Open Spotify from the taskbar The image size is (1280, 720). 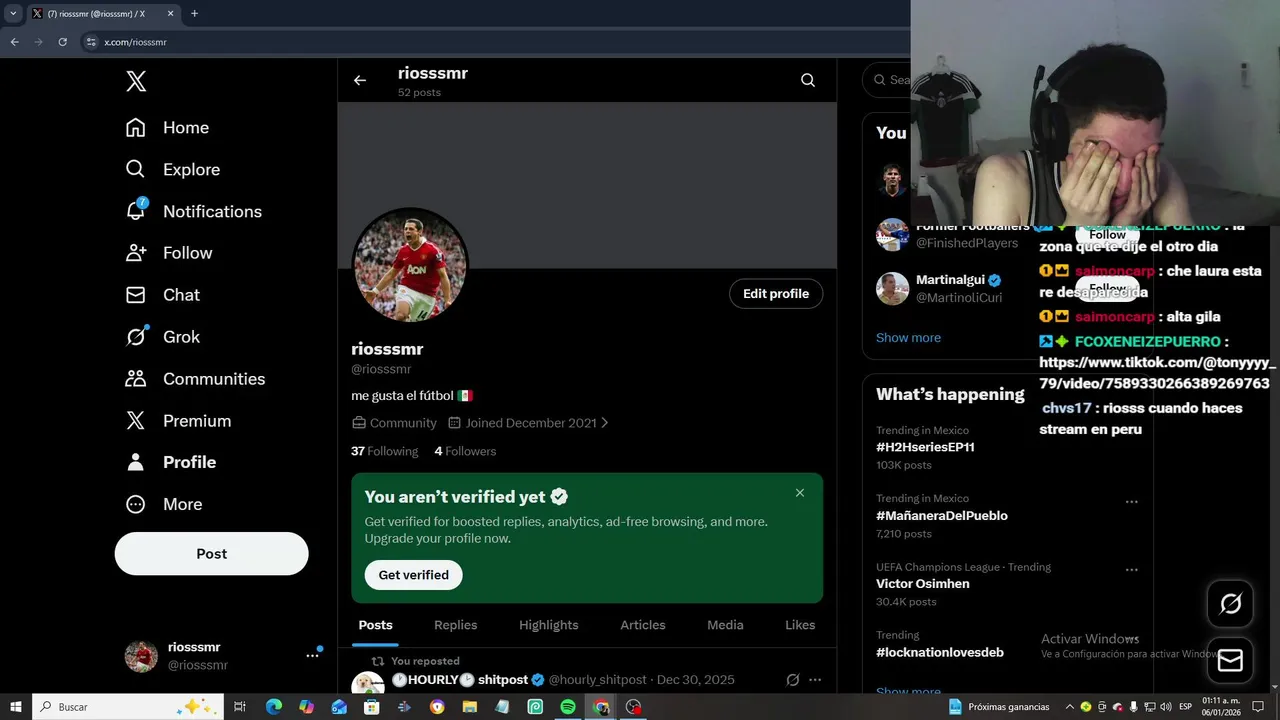[567, 707]
